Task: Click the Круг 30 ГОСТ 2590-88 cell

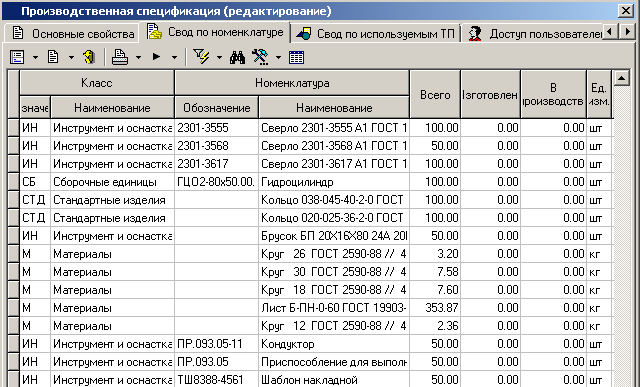Action: tap(334, 272)
